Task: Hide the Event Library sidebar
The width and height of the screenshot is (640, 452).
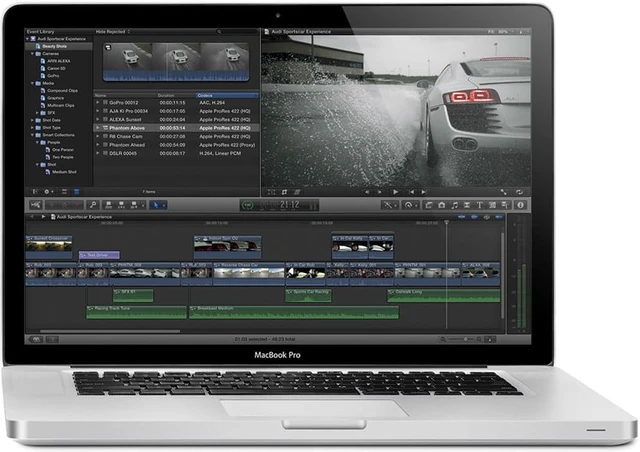Action: pyautogui.click(x=35, y=191)
